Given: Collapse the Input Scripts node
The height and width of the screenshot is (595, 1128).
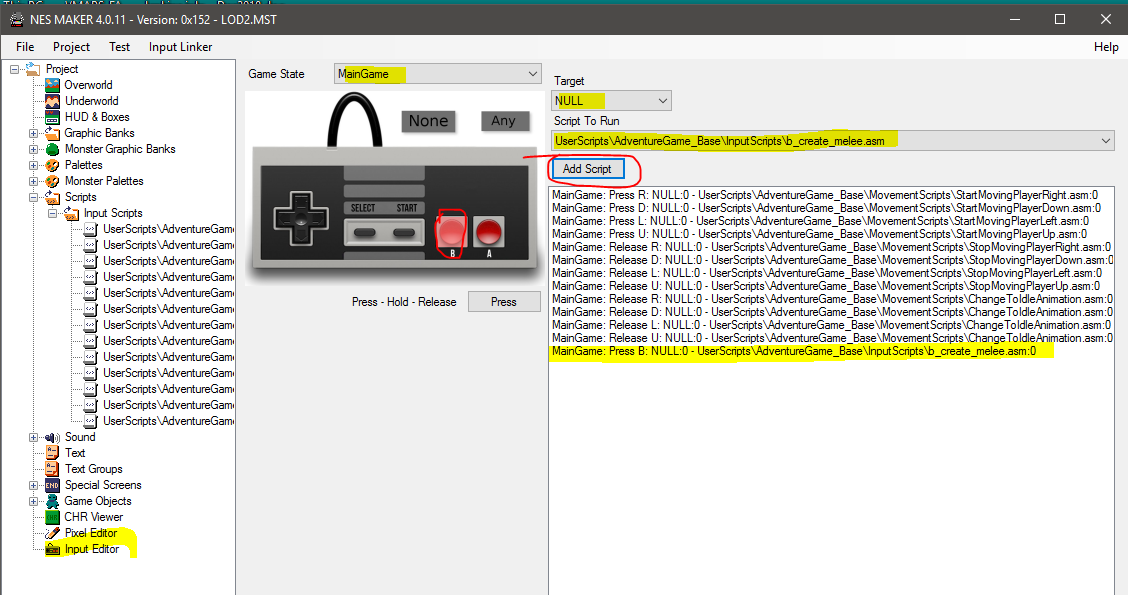Looking at the screenshot, I should pyautogui.click(x=53, y=213).
